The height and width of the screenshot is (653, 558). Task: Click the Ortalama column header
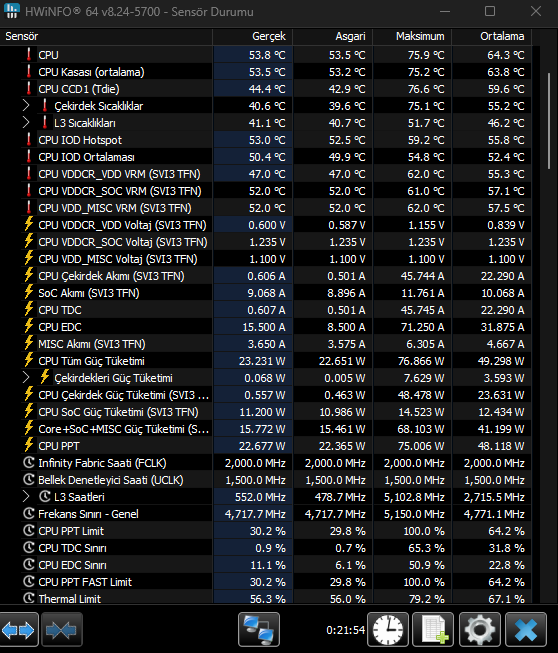coord(492,37)
